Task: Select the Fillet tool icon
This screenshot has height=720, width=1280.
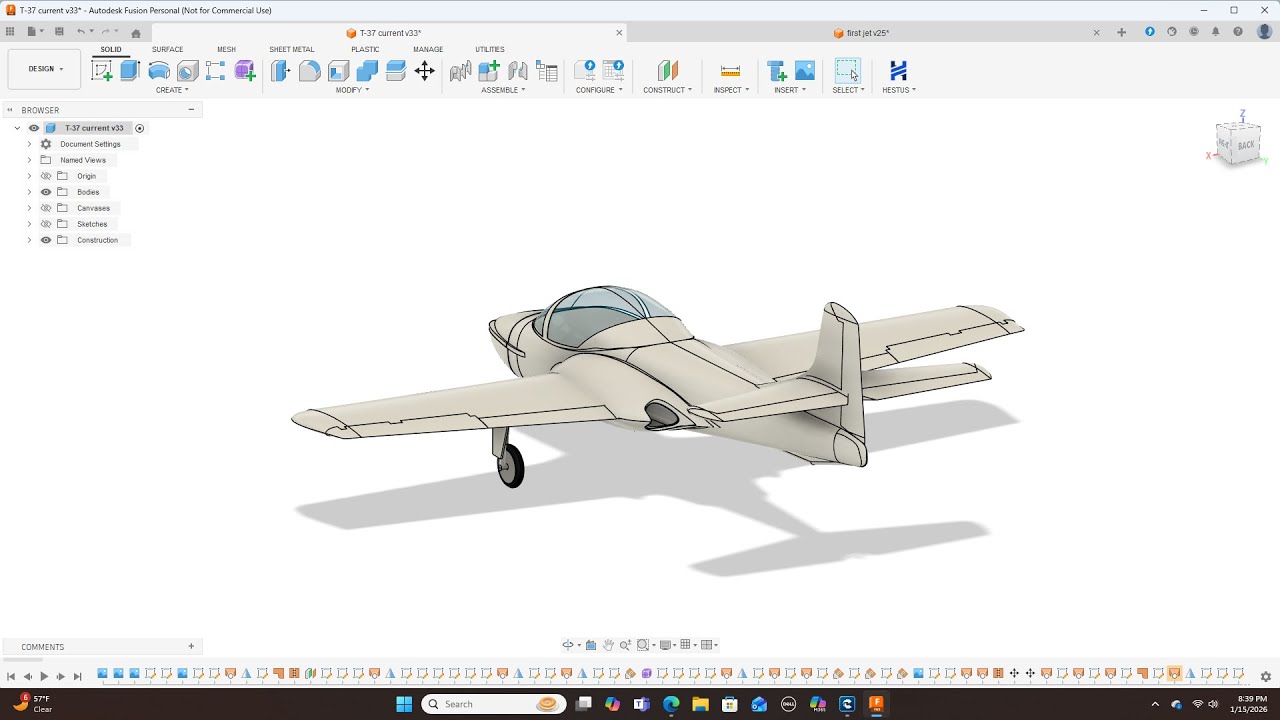Action: click(x=310, y=70)
